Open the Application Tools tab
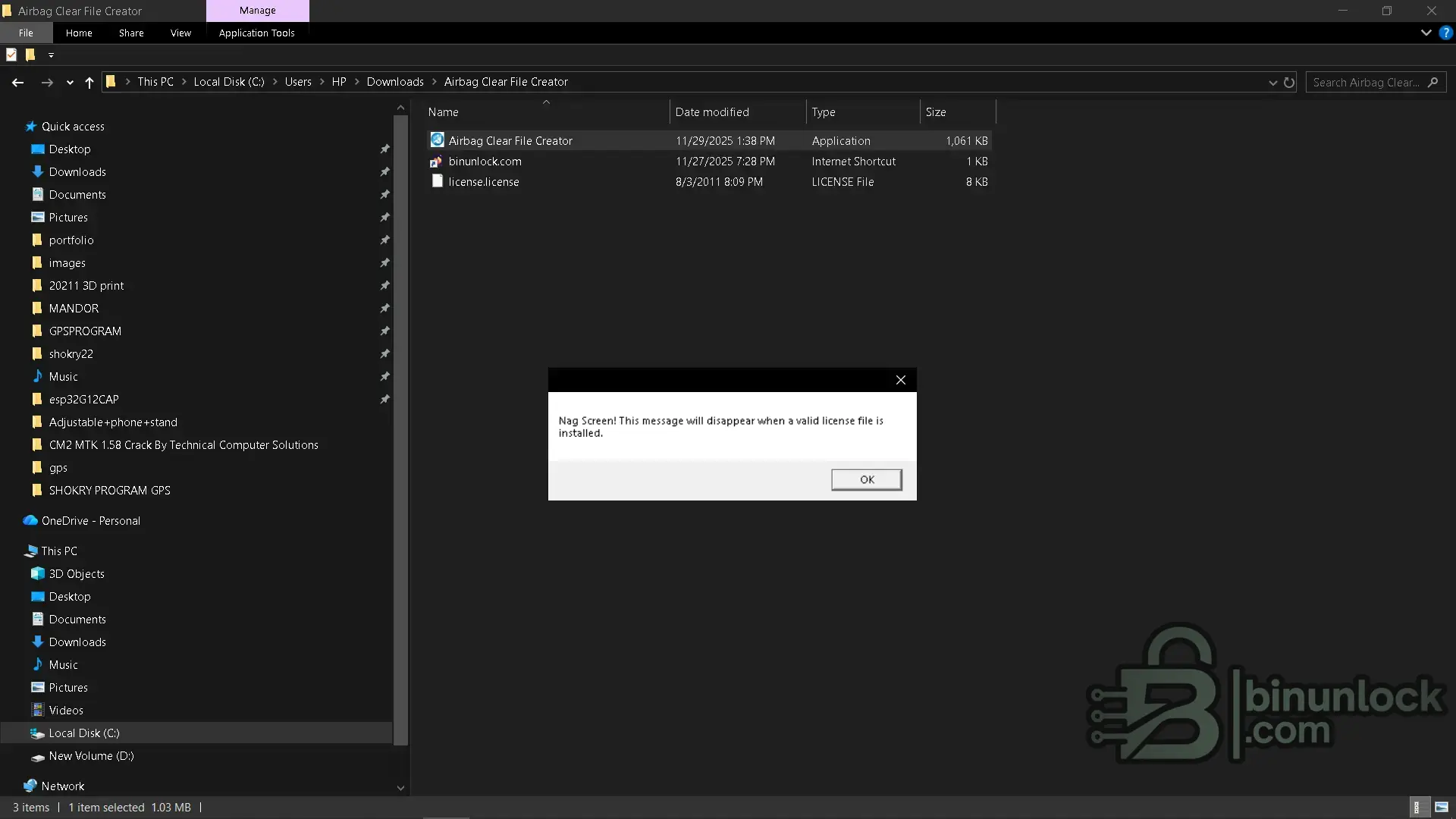This screenshot has width=1456, height=819. pyautogui.click(x=256, y=33)
